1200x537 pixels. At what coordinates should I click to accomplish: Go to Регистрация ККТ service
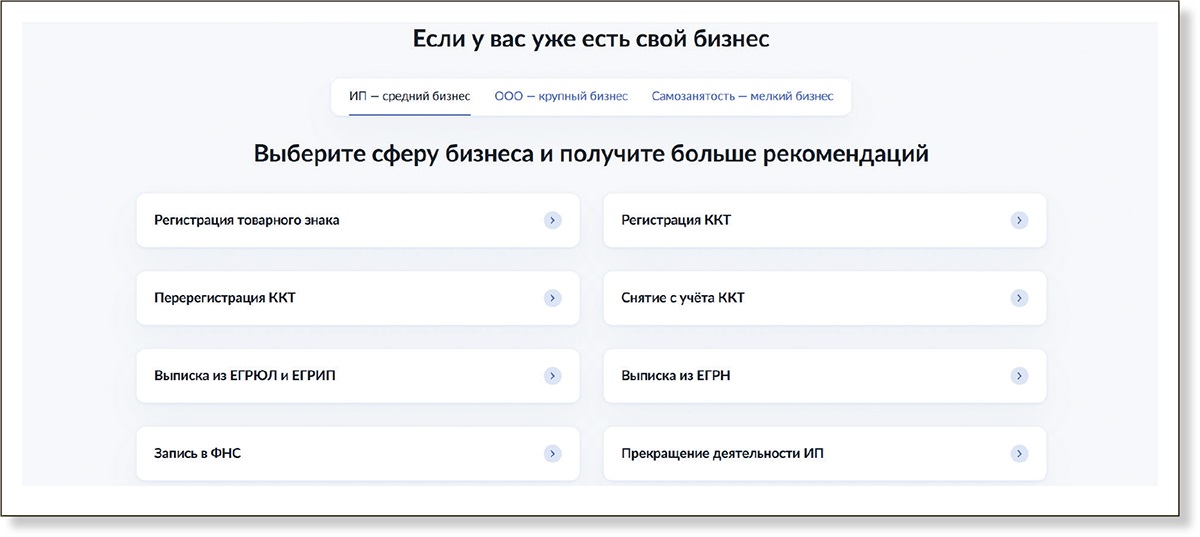[x=676, y=220]
